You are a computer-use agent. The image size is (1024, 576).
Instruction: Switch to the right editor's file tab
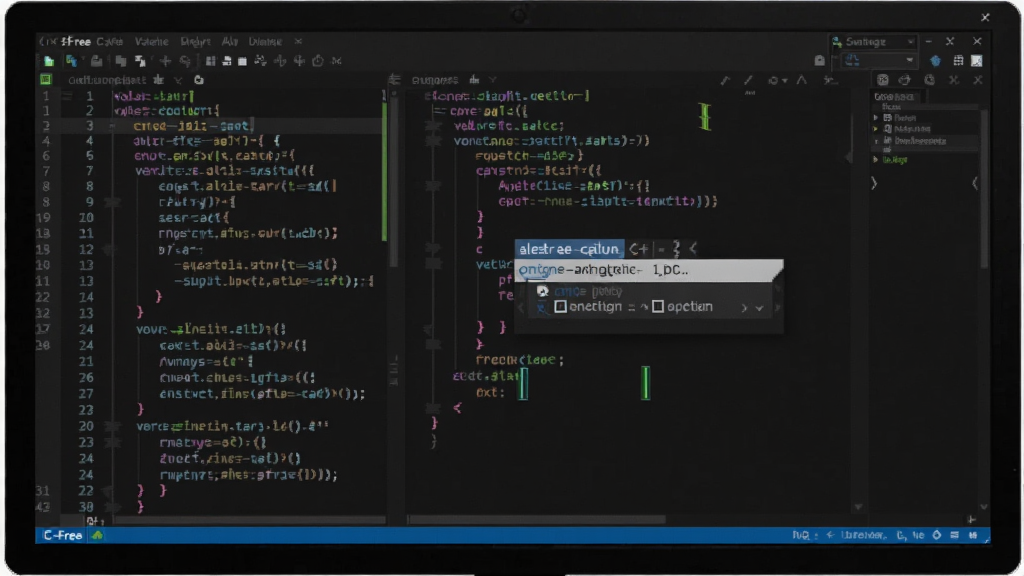click(435, 80)
